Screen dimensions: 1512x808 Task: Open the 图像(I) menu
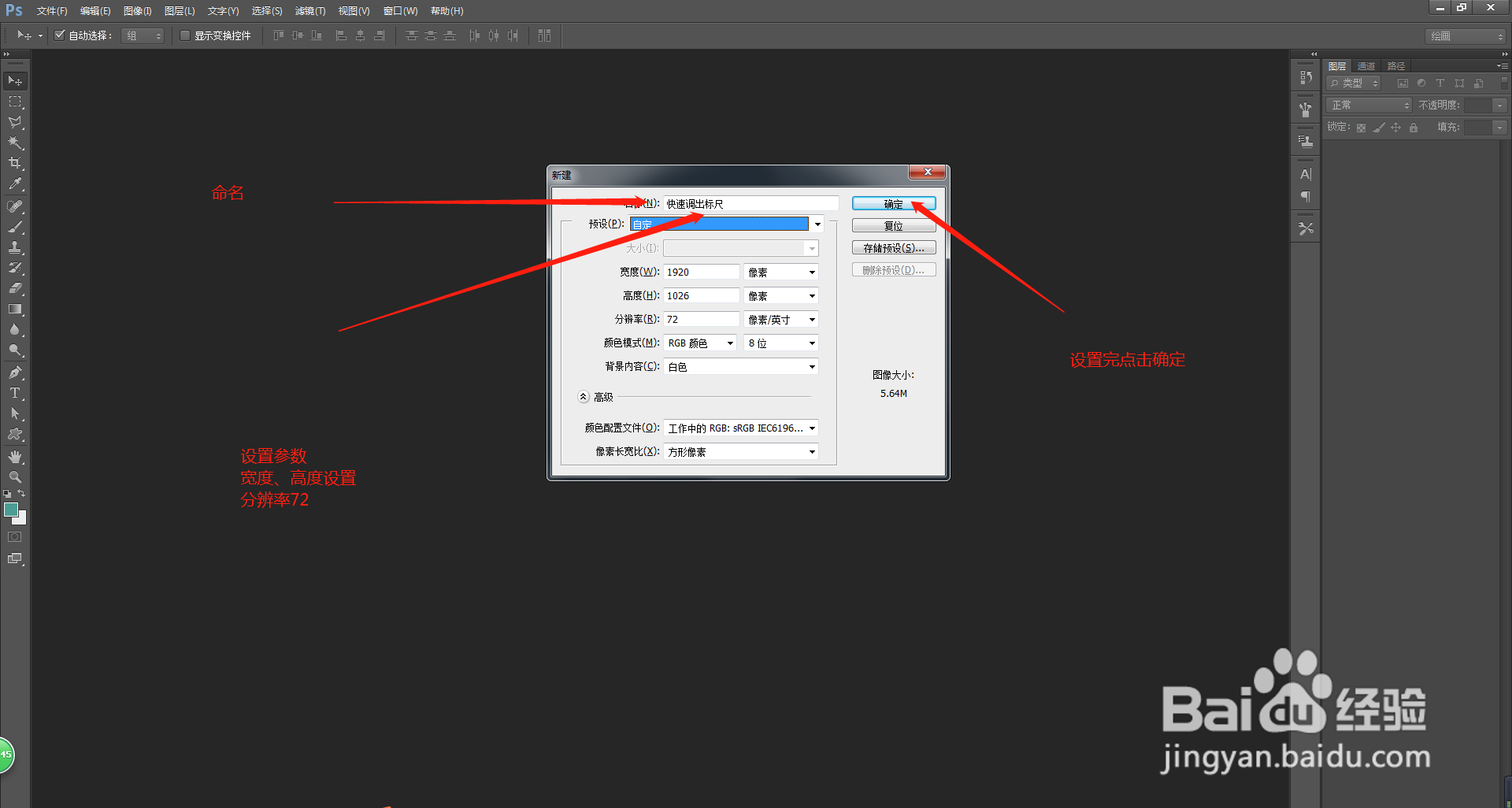pos(138,11)
